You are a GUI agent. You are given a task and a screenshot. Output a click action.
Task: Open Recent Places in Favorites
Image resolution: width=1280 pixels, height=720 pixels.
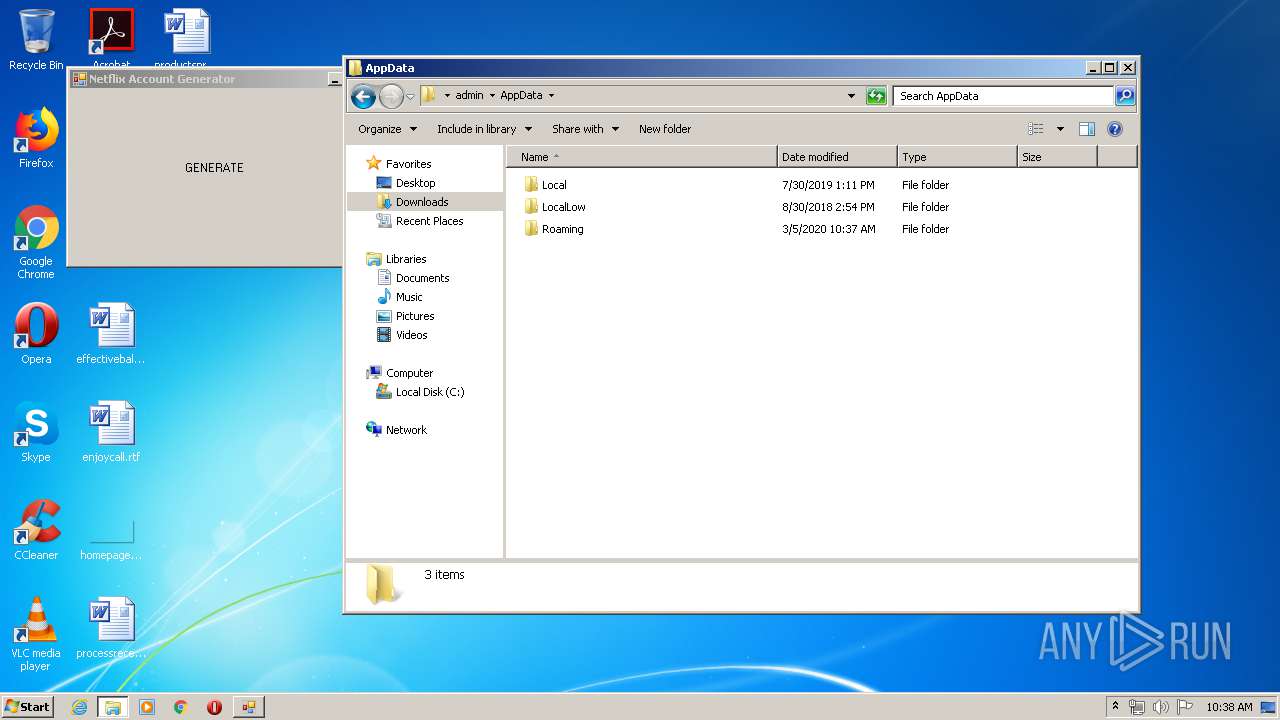click(x=420, y=221)
